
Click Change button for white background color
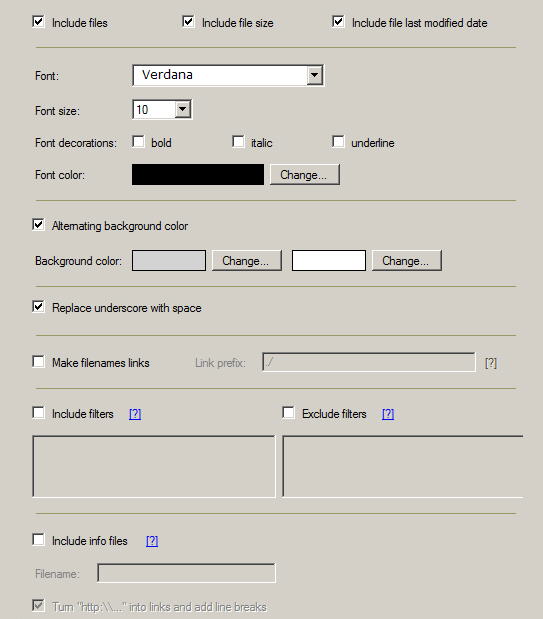click(x=407, y=261)
